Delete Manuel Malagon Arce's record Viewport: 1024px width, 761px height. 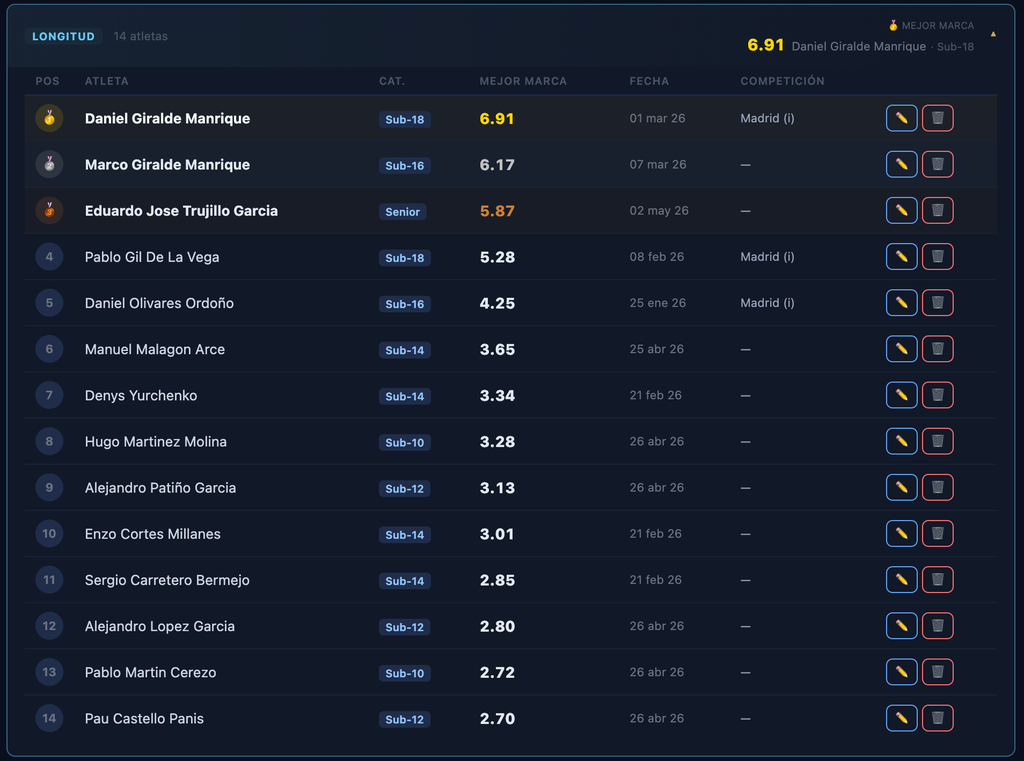[937, 349]
